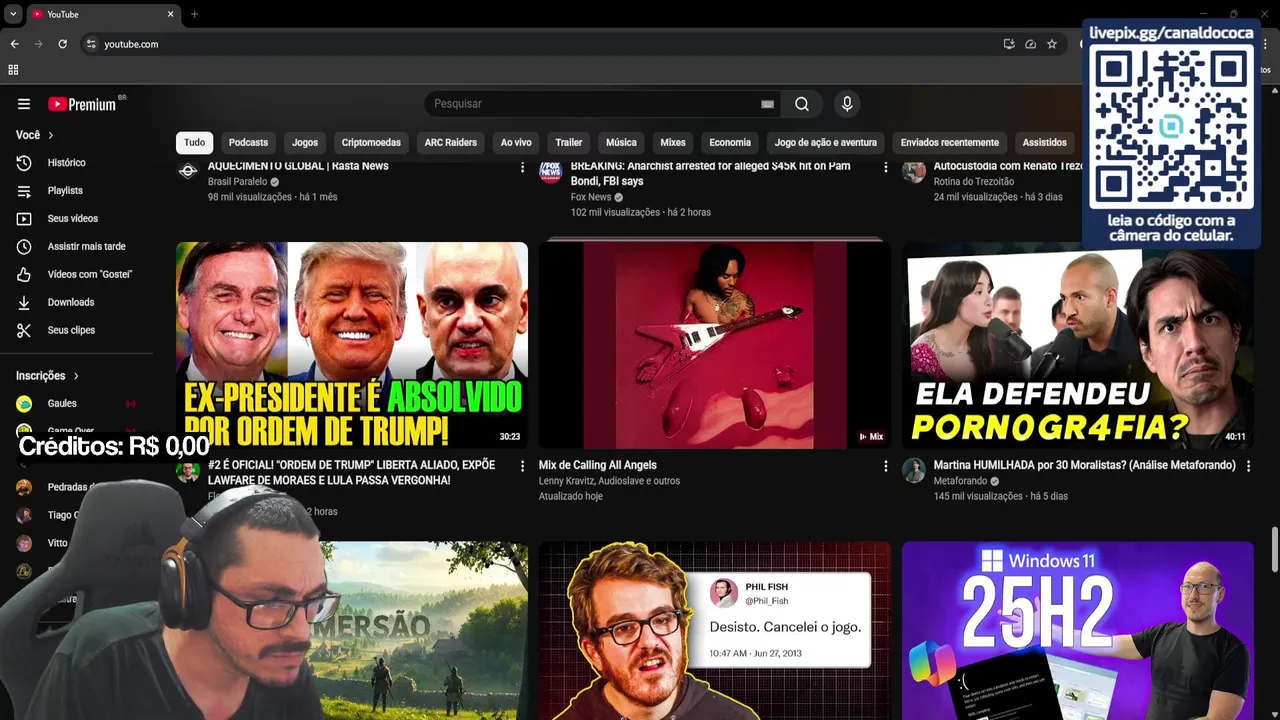Click the site info icon beside youtube.com
1280x720 pixels.
pyautogui.click(x=91, y=44)
